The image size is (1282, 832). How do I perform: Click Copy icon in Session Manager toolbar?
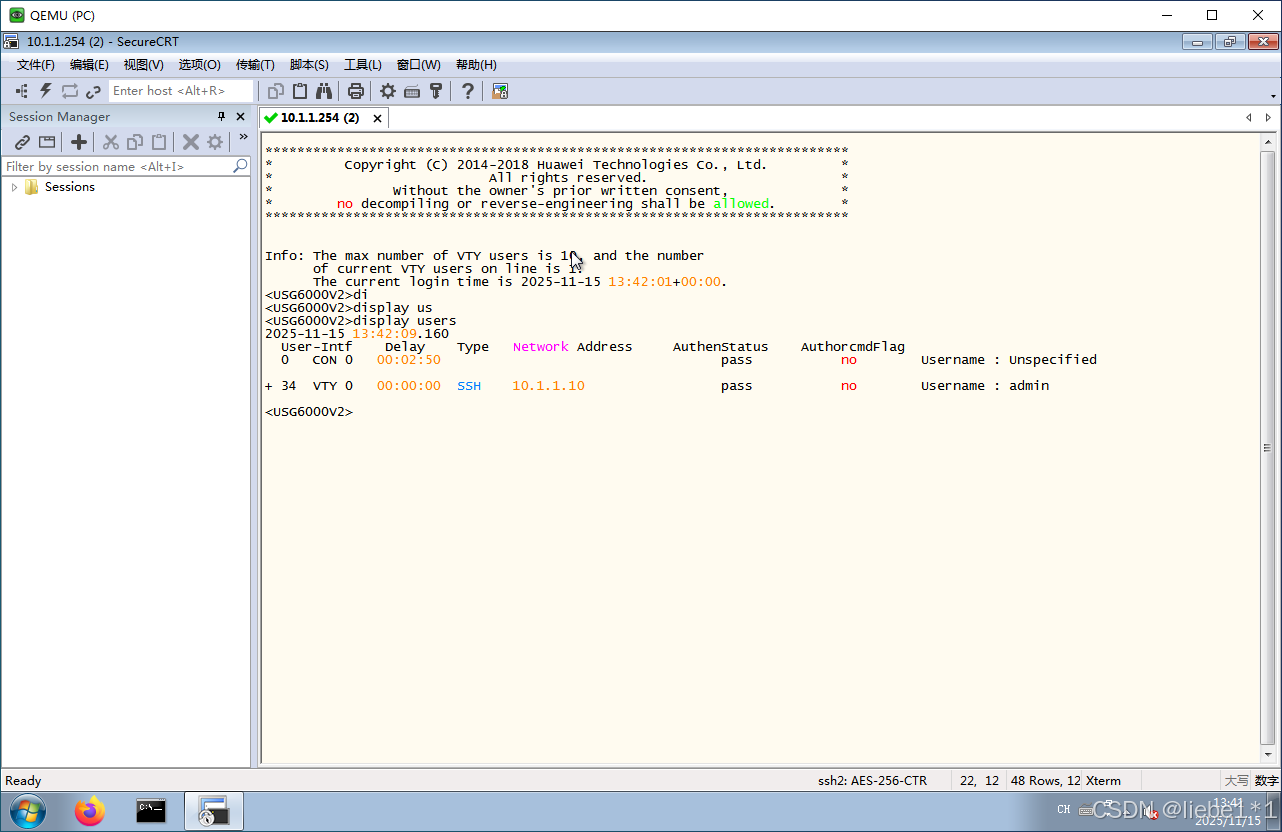[x=135, y=142]
